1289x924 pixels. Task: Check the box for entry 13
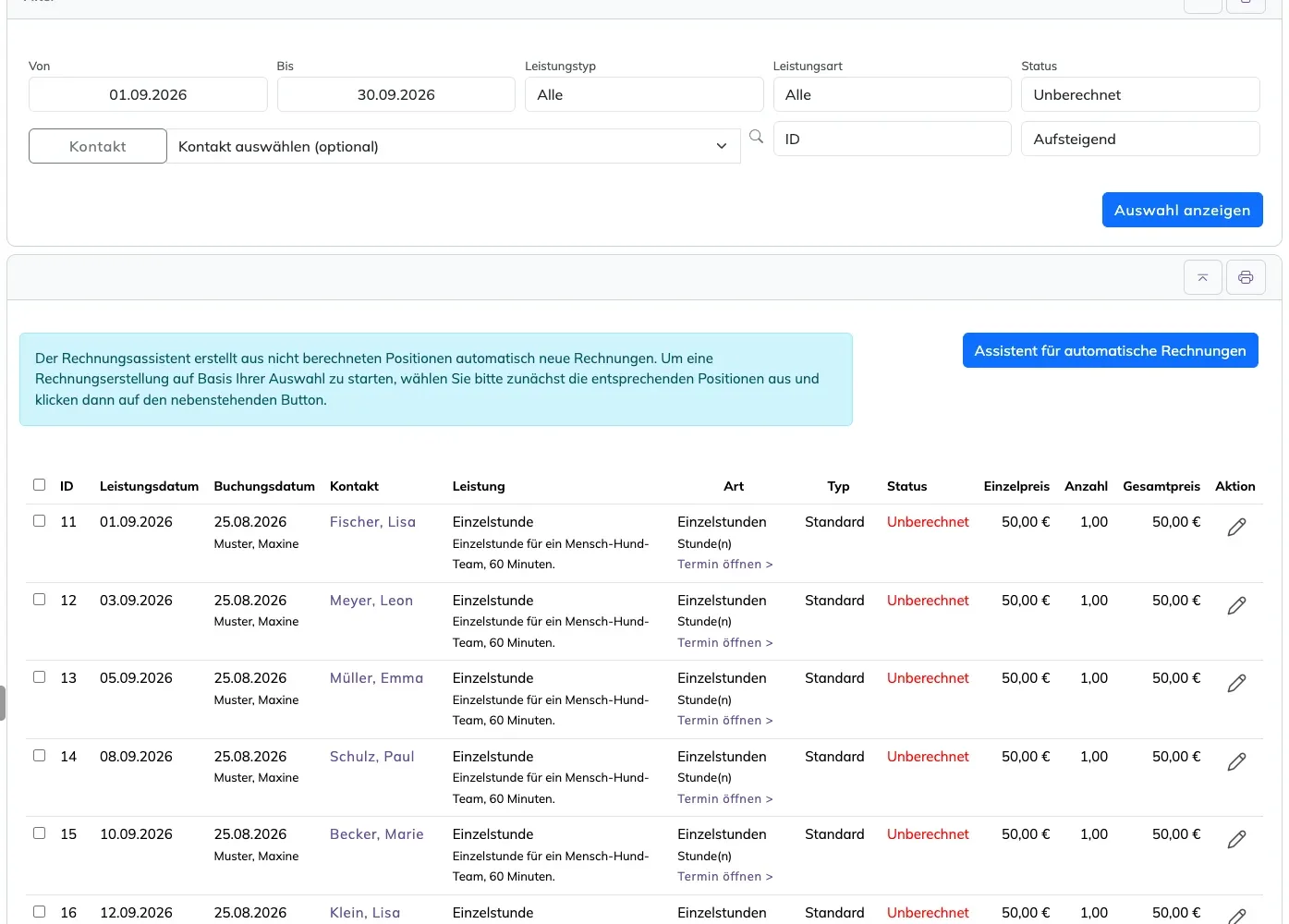click(39, 676)
